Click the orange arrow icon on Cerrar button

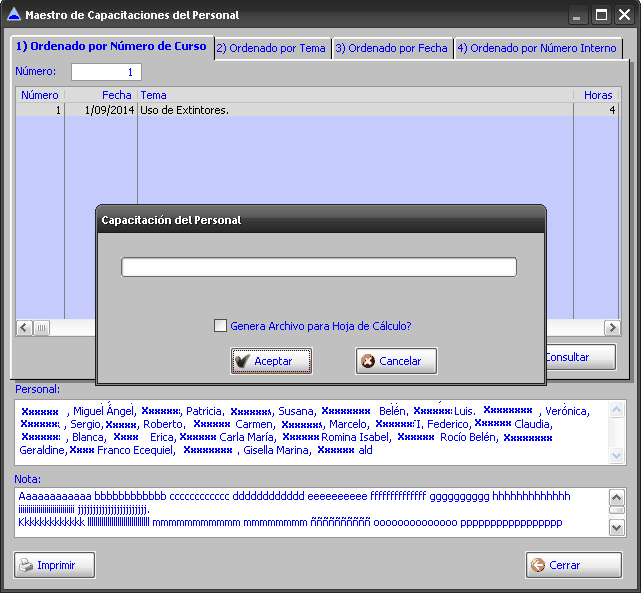pos(538,565)
